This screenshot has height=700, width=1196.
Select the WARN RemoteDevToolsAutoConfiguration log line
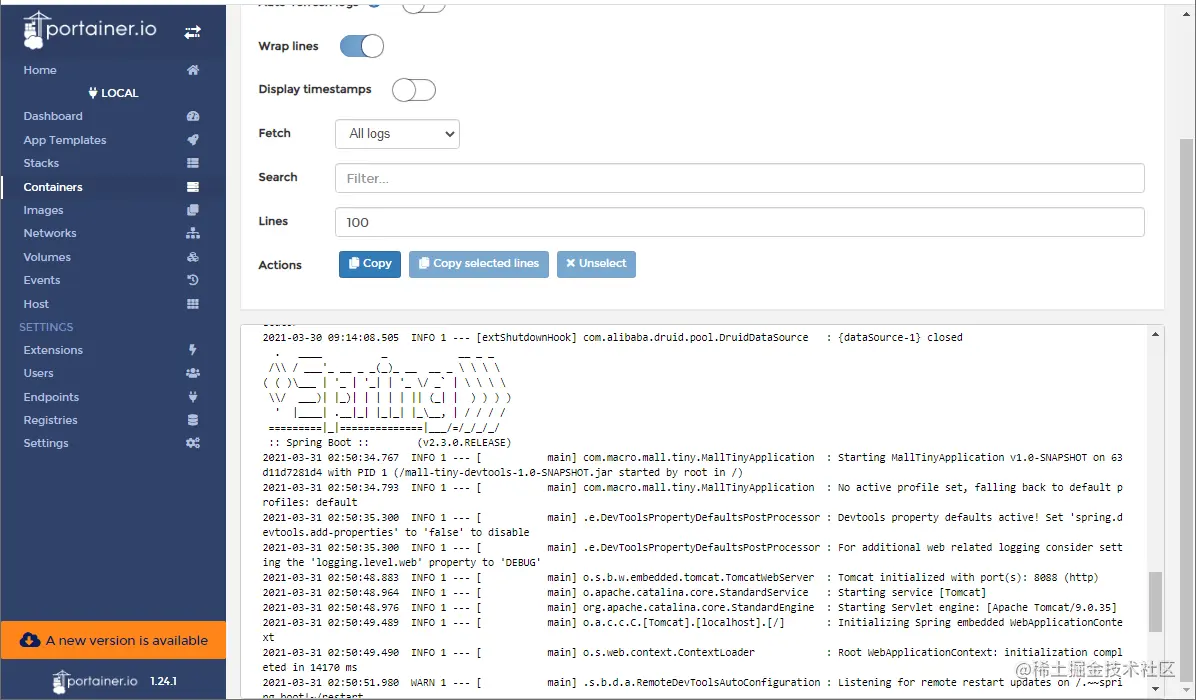693,689
